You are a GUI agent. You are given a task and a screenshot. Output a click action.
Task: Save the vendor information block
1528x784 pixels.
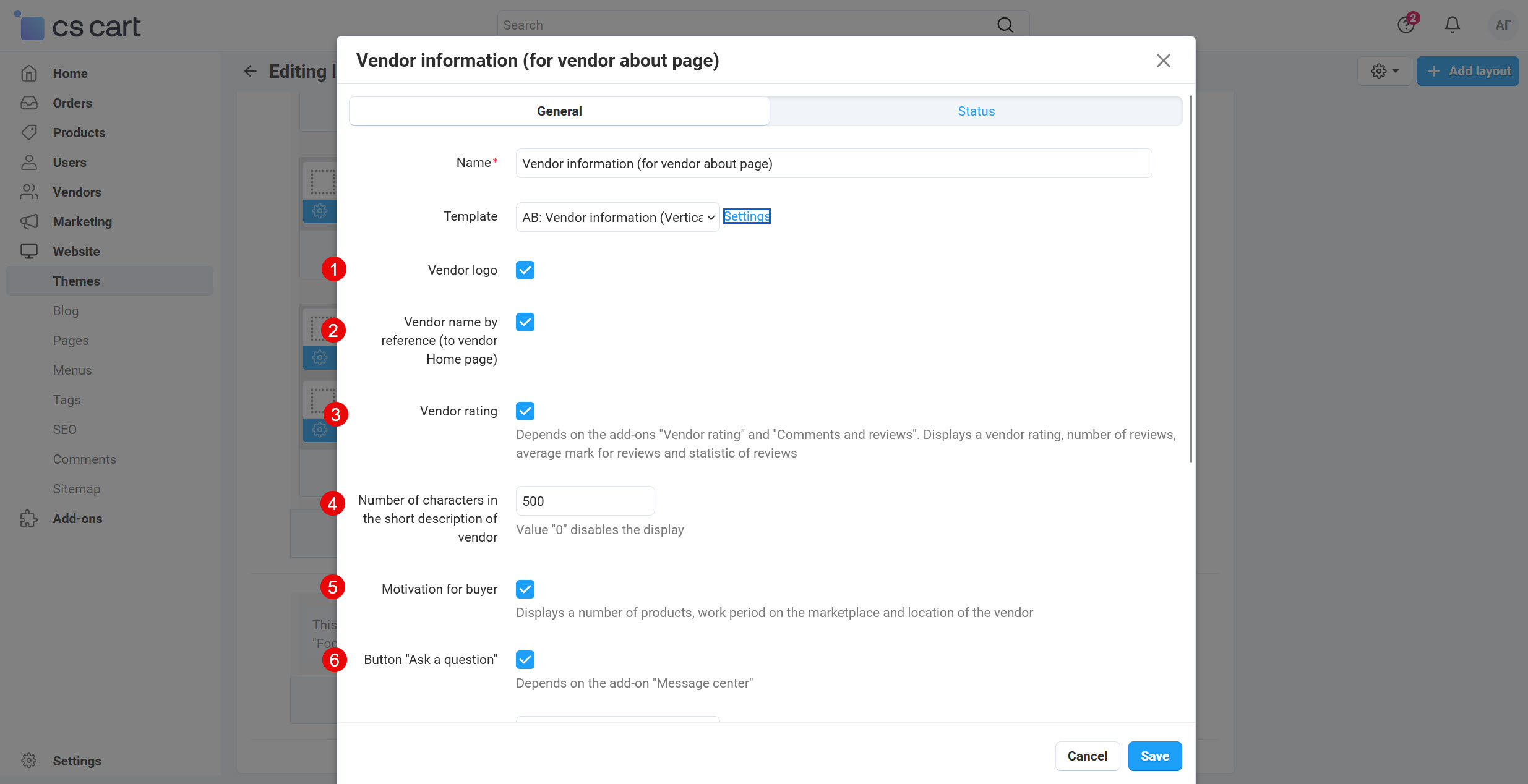(x=1154, y=756)
